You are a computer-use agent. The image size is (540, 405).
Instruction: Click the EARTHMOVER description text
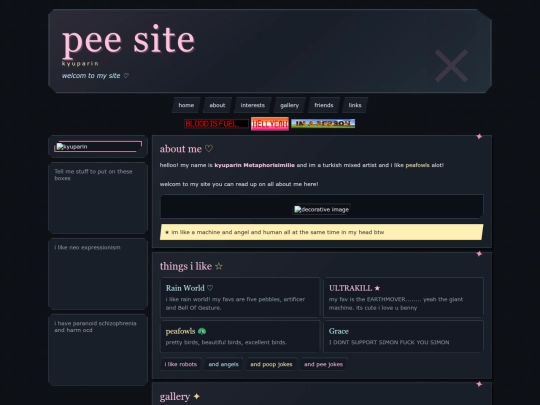point(396,303)
